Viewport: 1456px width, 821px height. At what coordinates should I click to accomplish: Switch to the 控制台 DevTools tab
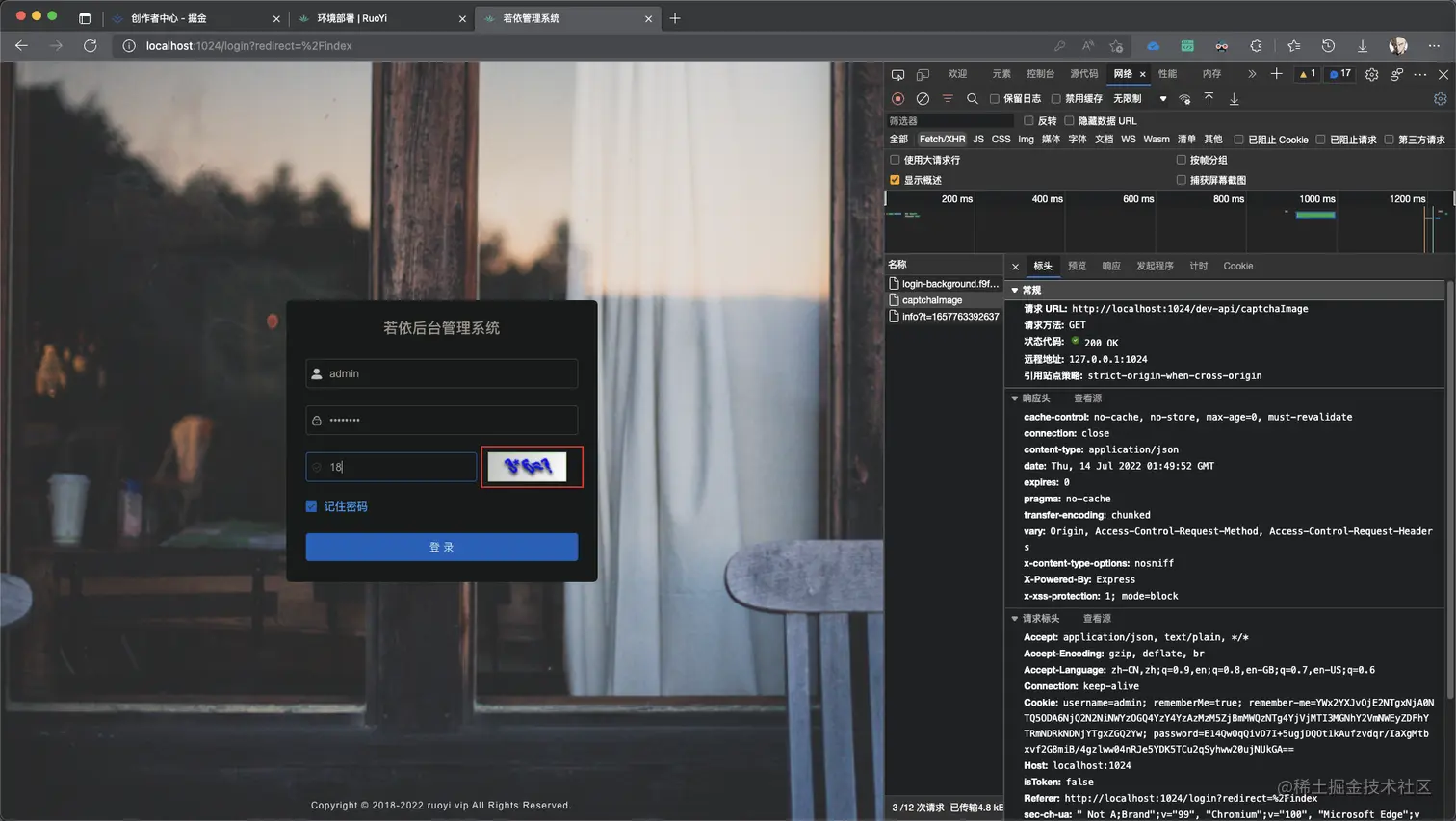pyautogui.click(x=1040, y=74)
